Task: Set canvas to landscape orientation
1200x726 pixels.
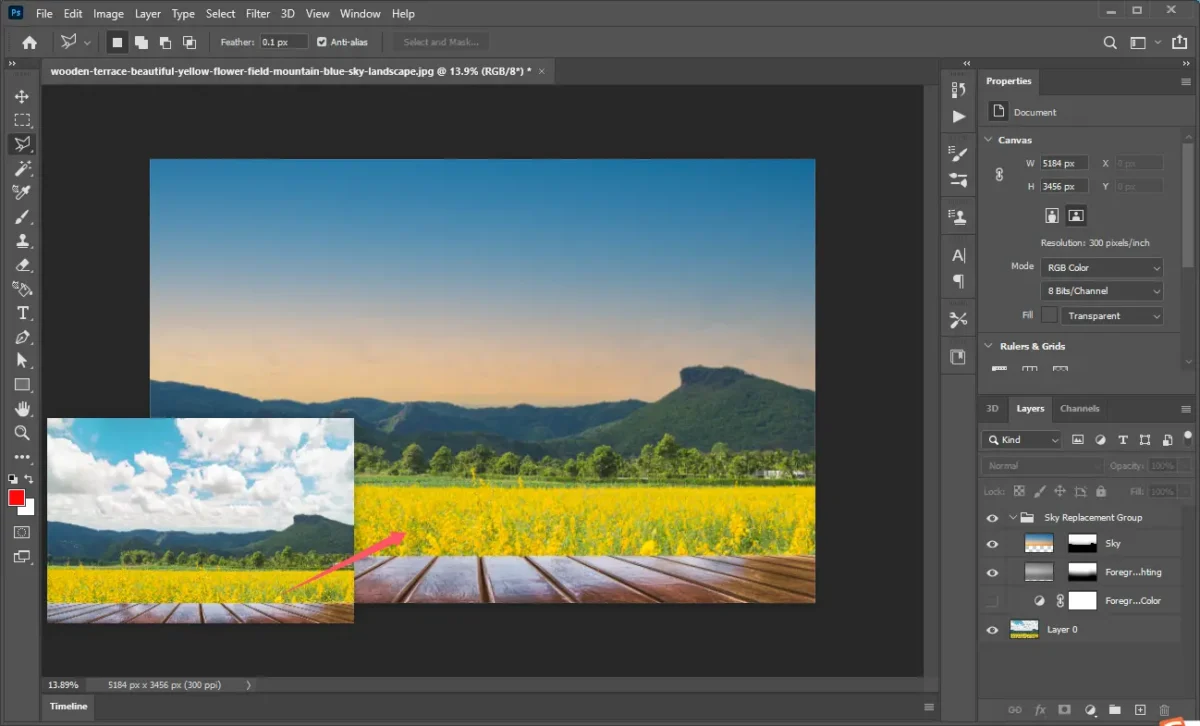Action: (x=1076, y=215)
